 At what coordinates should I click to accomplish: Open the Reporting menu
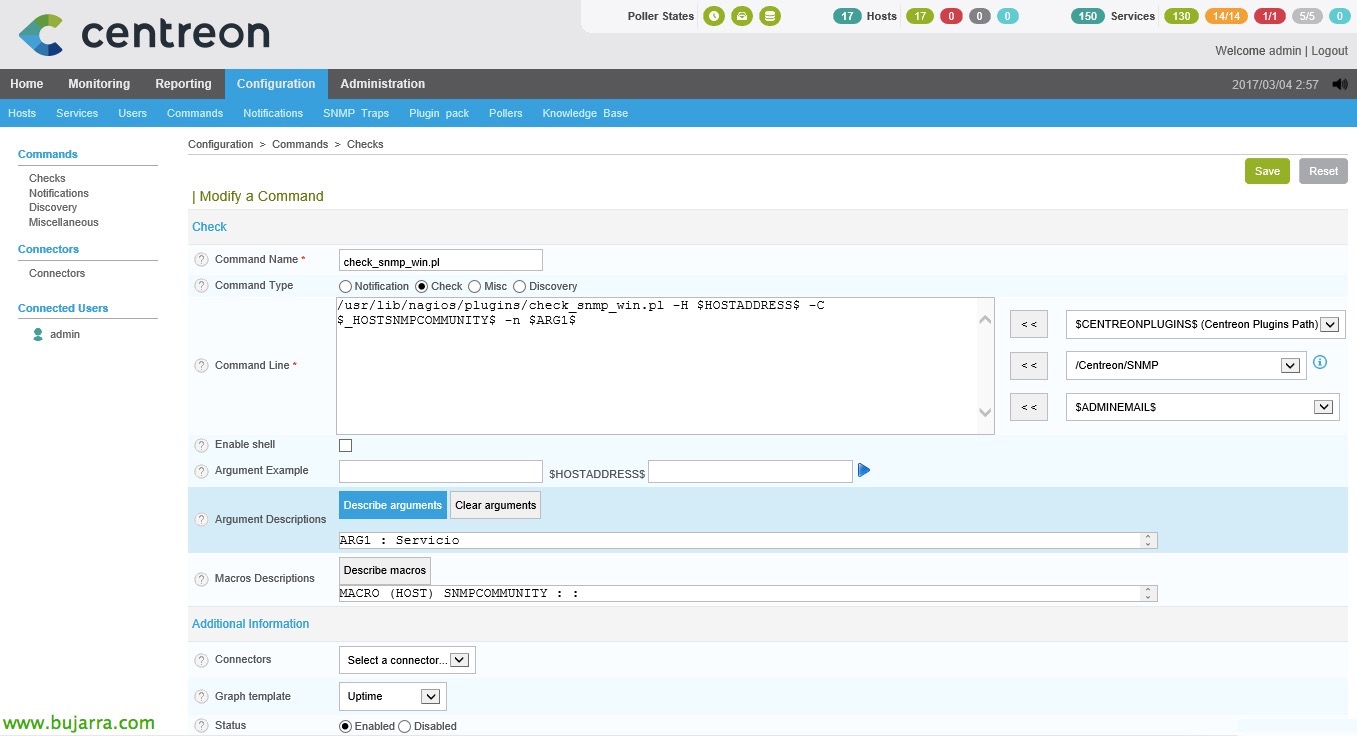183,84
